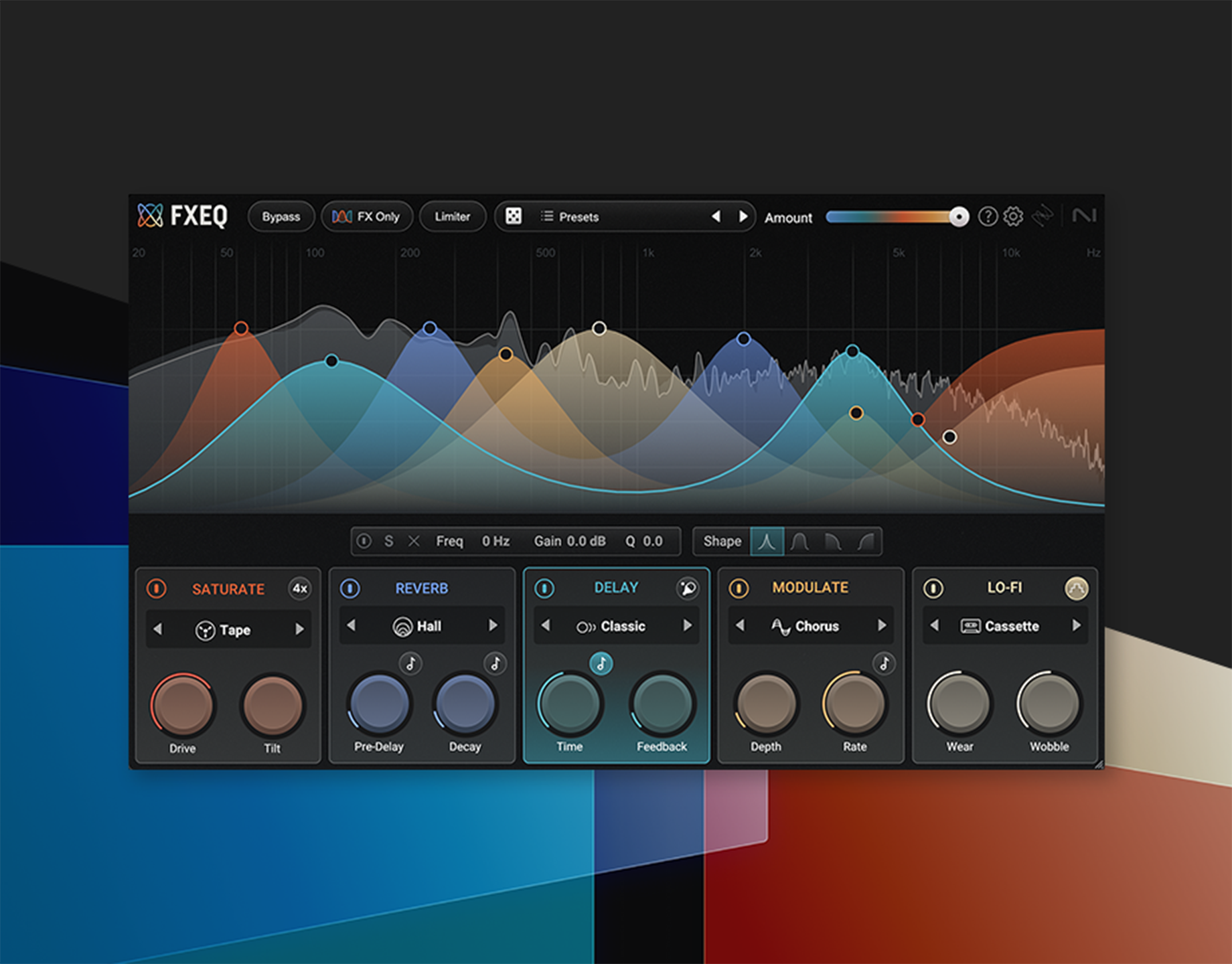Click the dice icon to randomize presets
The width and height of the screenshot is (1232, 964).
tap(513, 216)
